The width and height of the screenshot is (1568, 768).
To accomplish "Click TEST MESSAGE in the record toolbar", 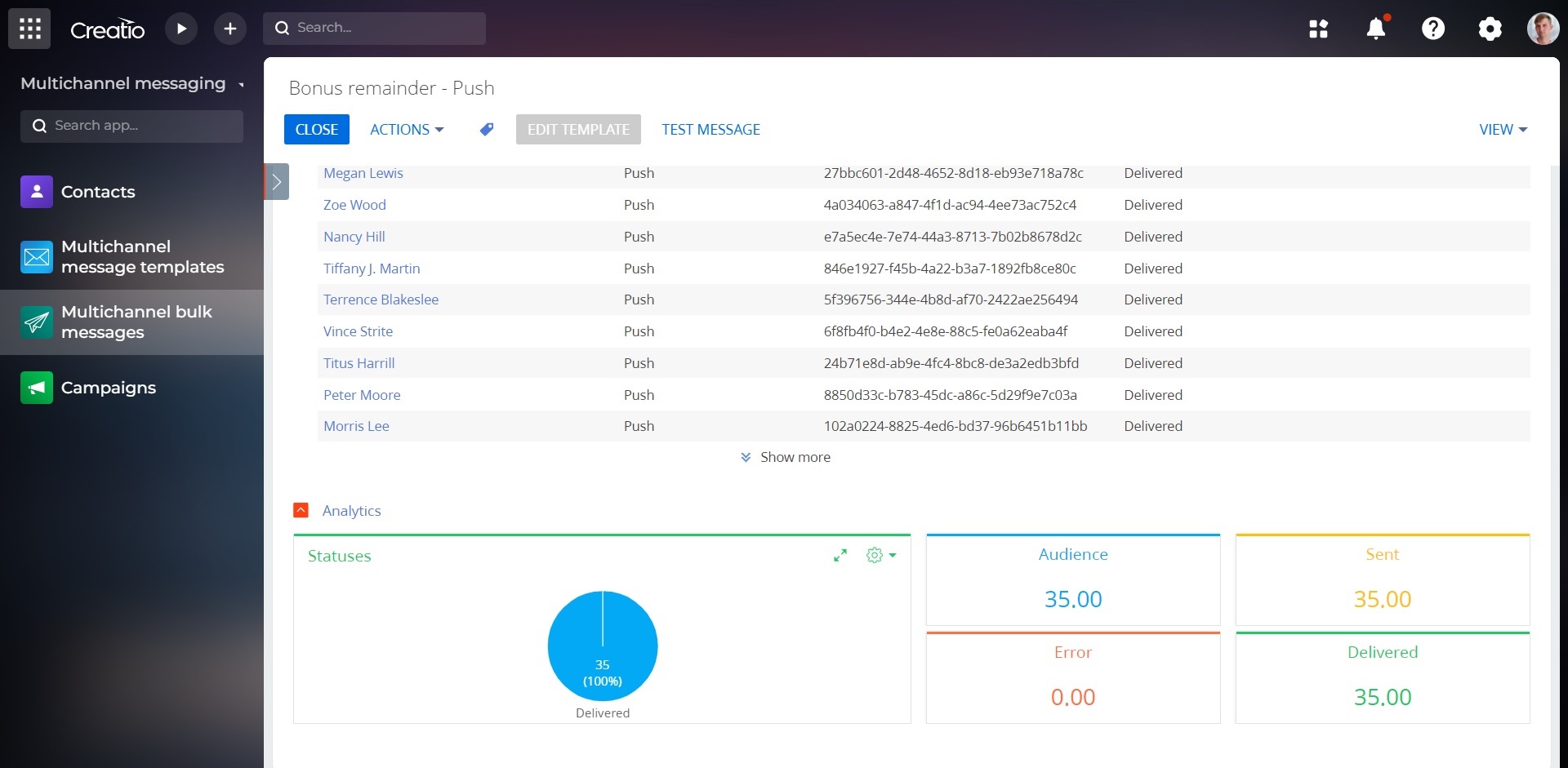I will [710, 129].
